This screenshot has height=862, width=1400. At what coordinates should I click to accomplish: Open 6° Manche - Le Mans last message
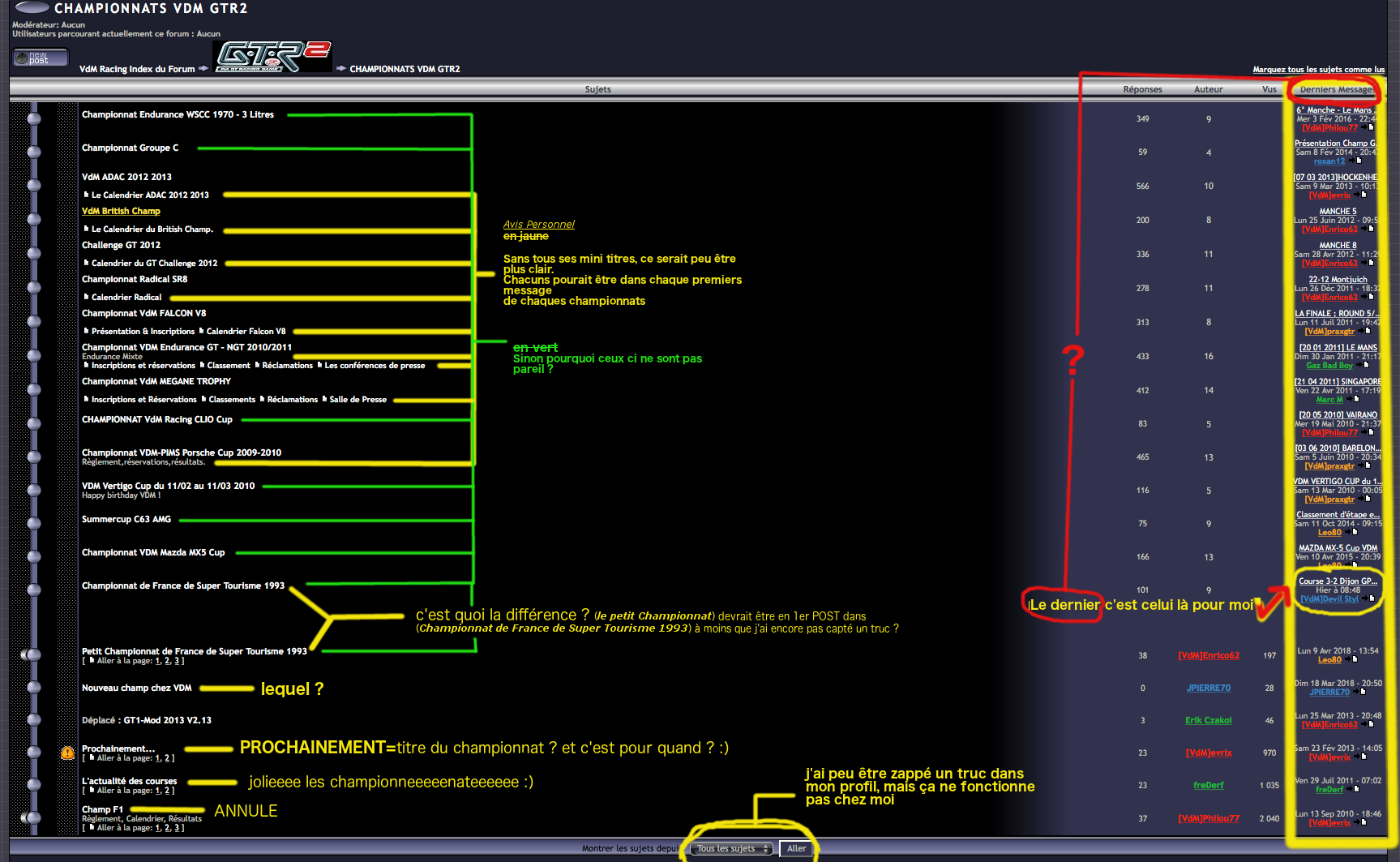pos(1334,109)
